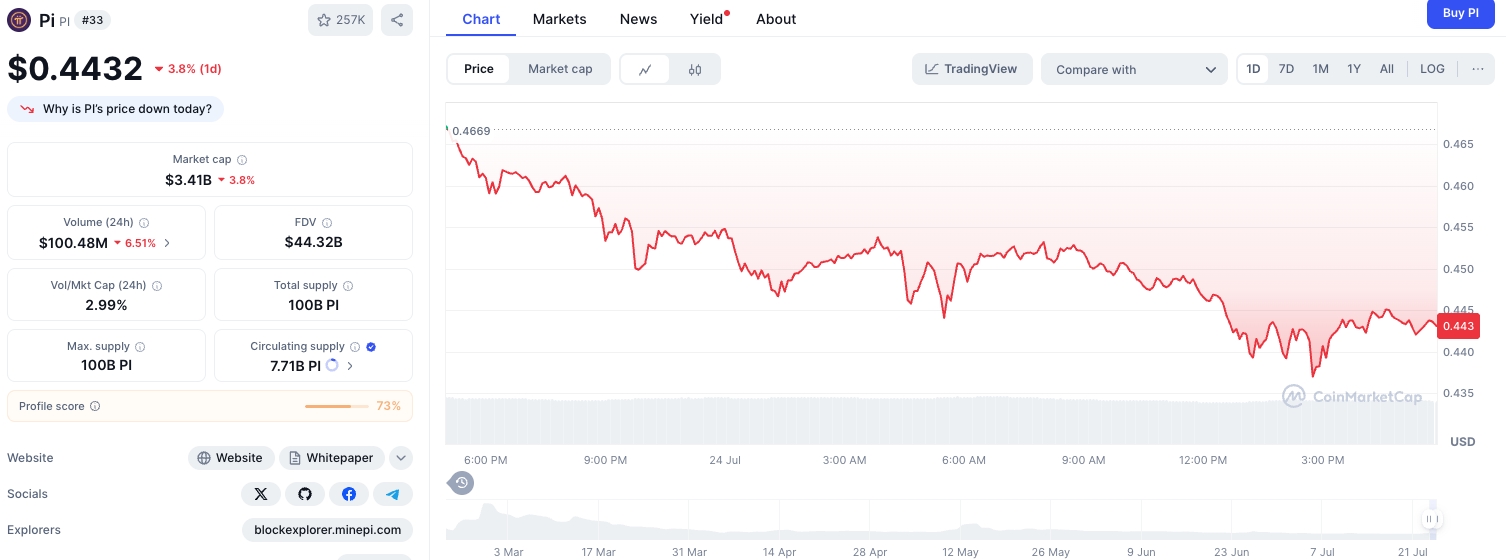The width and height of the screenshot is (1506, 560).
Task: Open the Telegram social link
Action: pos(393,494)
